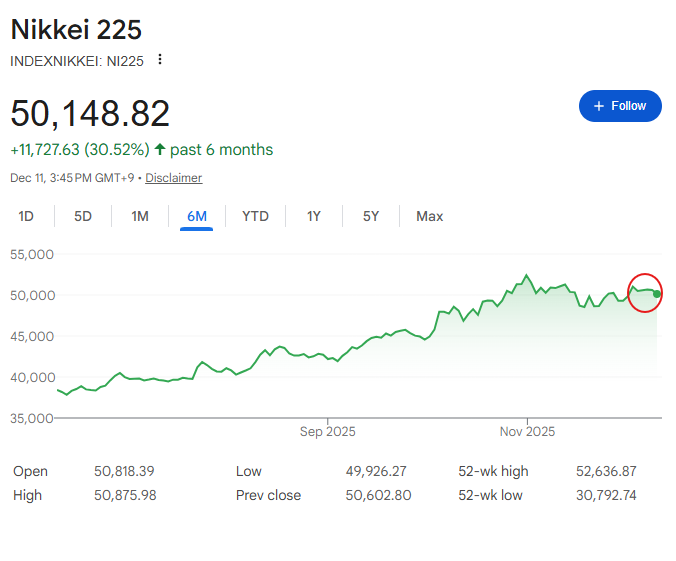The width and height of the screenshot is (676, 561).
Task: View the 5Y price history tab
Action: (x=371, y=216)
